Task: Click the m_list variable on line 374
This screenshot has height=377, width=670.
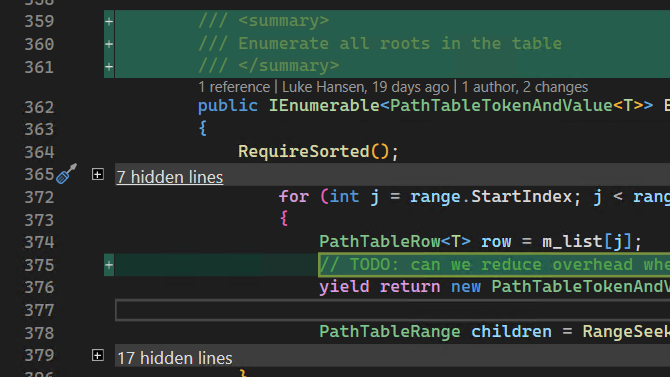Action: [573, 242]
